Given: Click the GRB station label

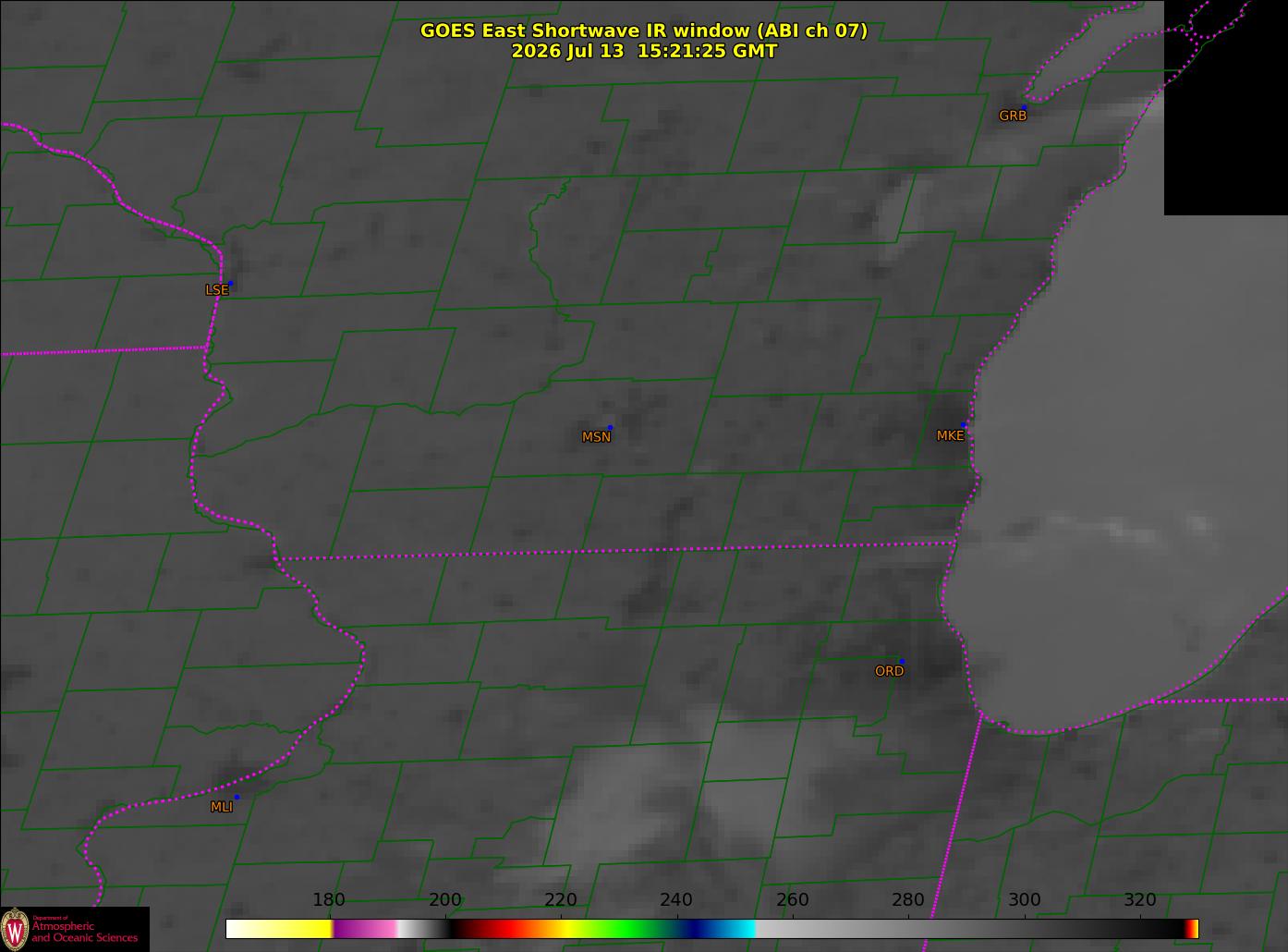Looking at the screenshot, I should [x=1013, y=116].
